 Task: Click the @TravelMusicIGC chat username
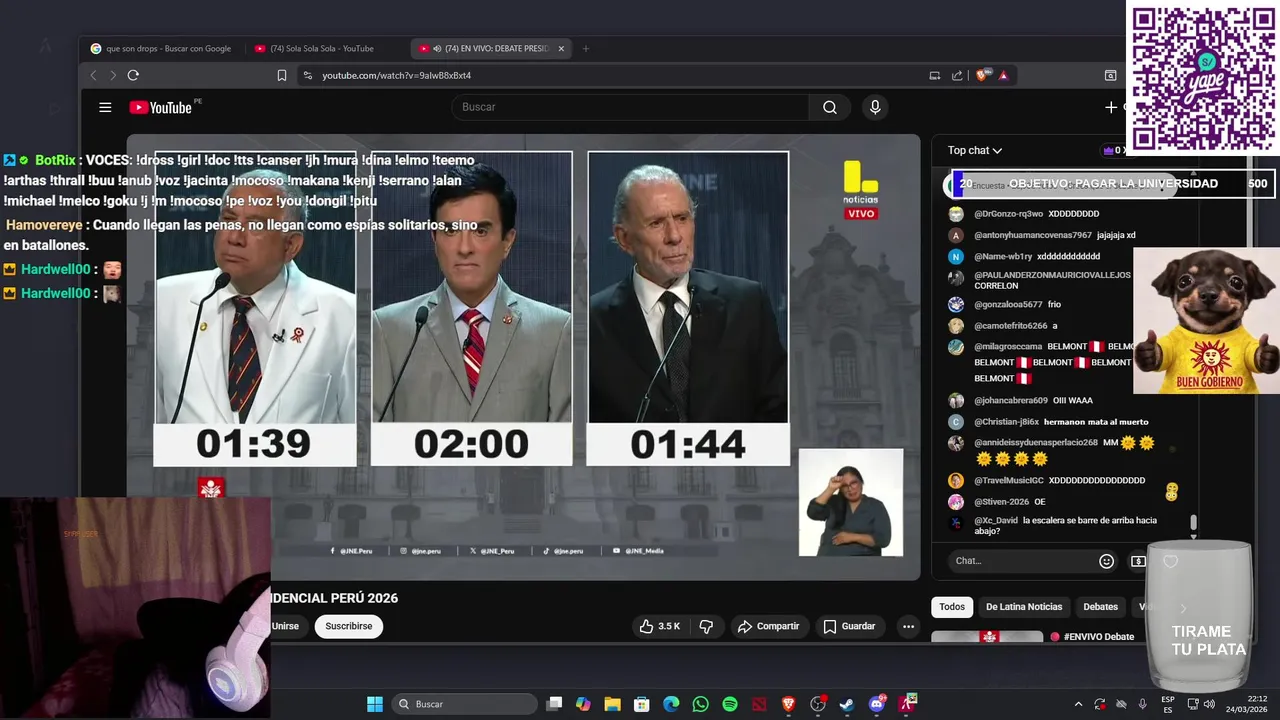1009,480
